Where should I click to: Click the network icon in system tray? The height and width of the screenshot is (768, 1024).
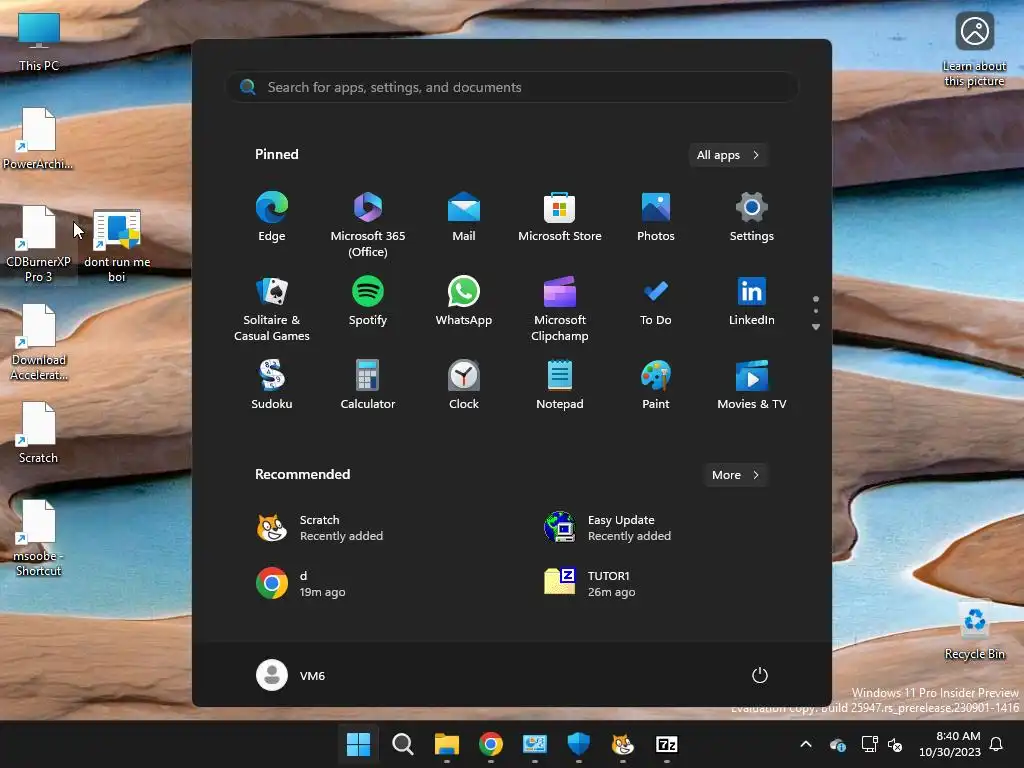(x=869, y=744)
